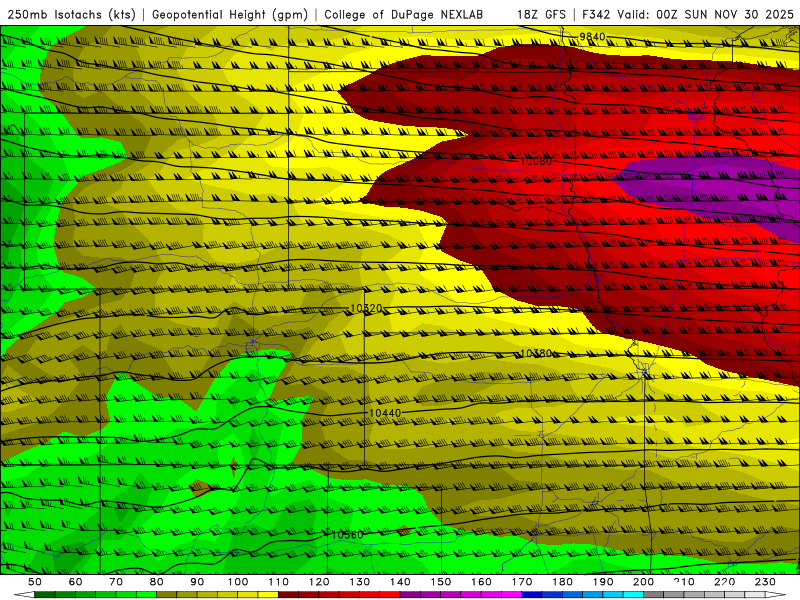Click the 10080 height contour label
The width and height of the screenshot is (800, 600).
point(536,162)
